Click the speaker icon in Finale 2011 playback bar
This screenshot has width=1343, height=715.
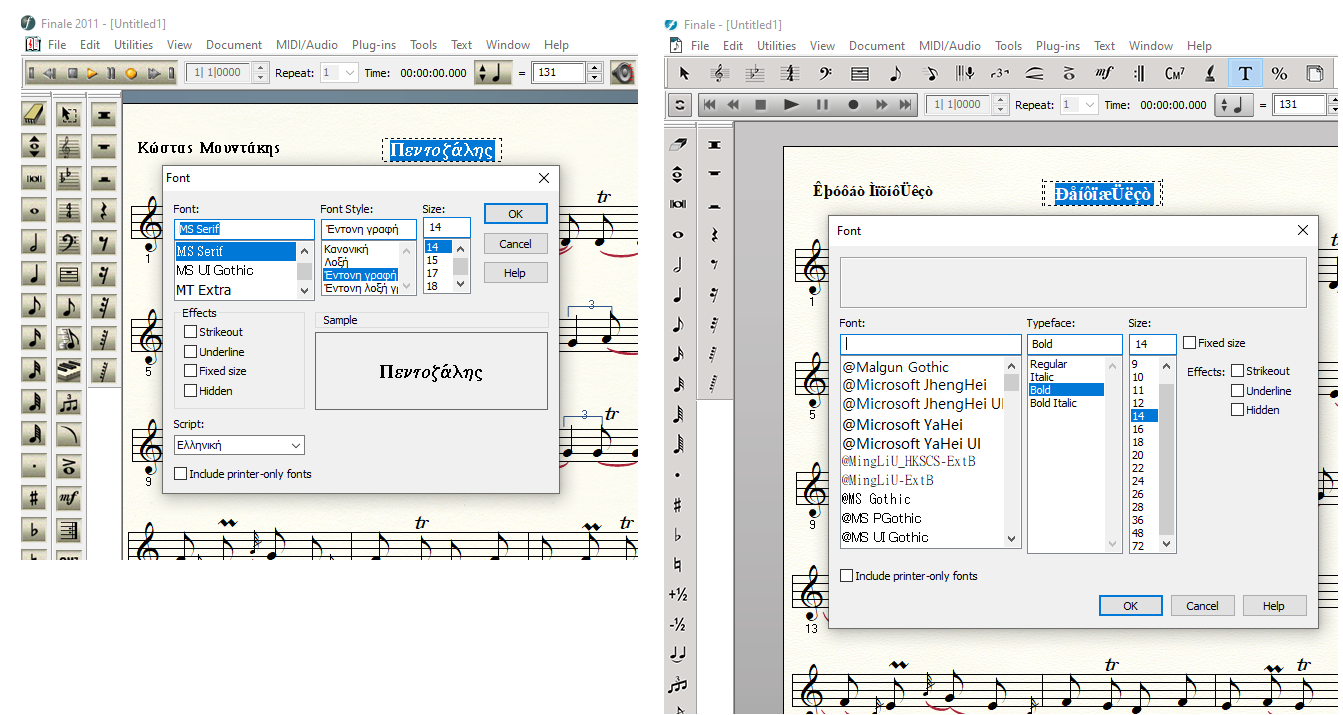[x=623, y=73]
